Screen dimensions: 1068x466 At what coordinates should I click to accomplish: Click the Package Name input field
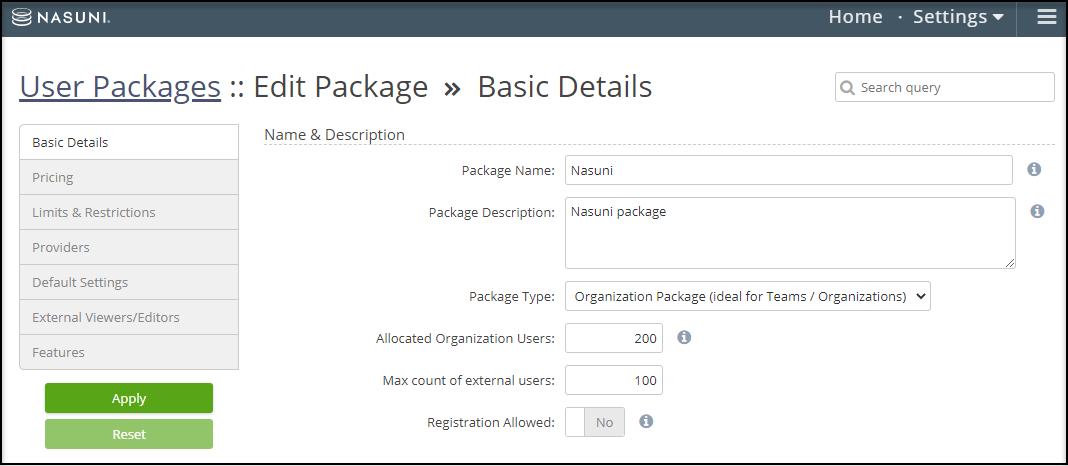coord(788,170)
